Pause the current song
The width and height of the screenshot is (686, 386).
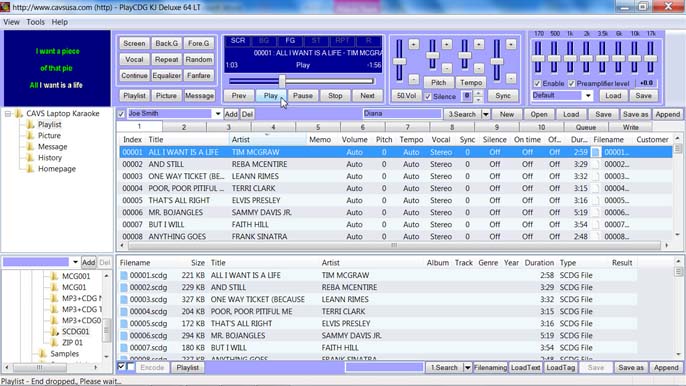(x=303, y=96)
